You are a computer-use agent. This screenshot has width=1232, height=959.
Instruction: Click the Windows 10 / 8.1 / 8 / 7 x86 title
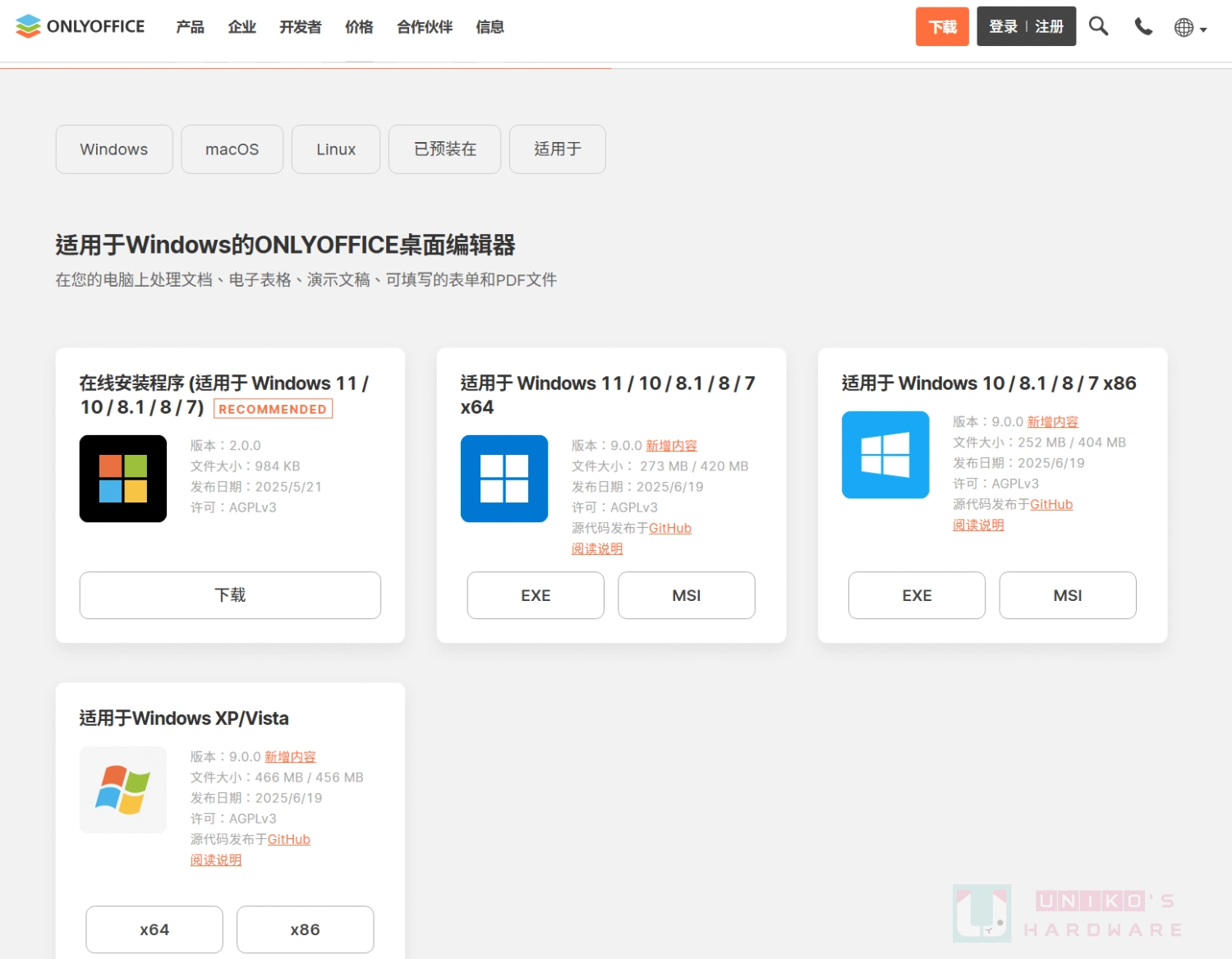pos(989,383)
